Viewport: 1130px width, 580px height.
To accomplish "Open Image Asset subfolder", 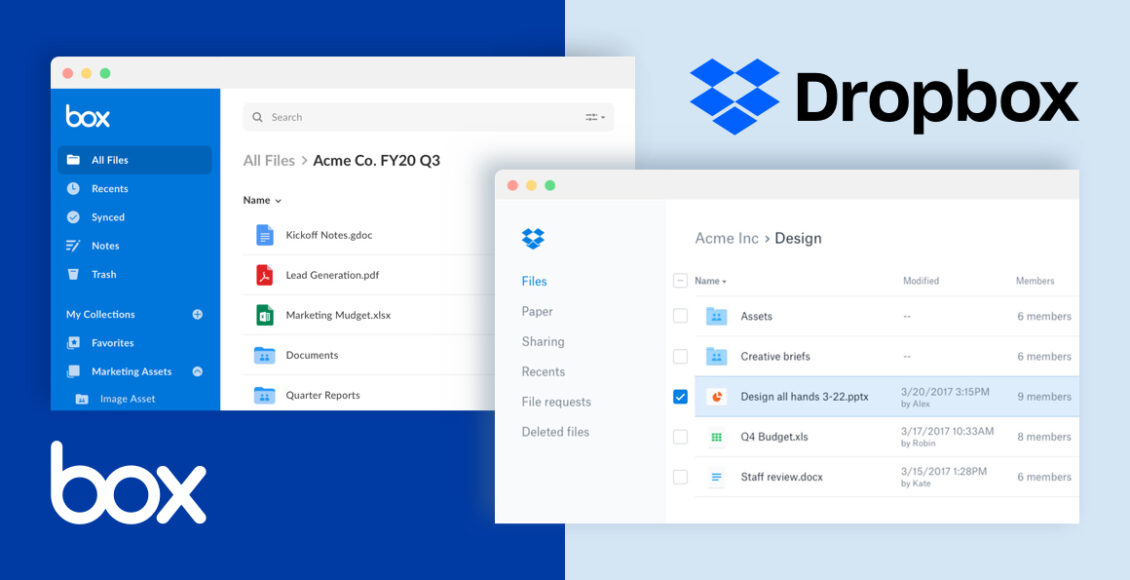I will pos(128,399).
